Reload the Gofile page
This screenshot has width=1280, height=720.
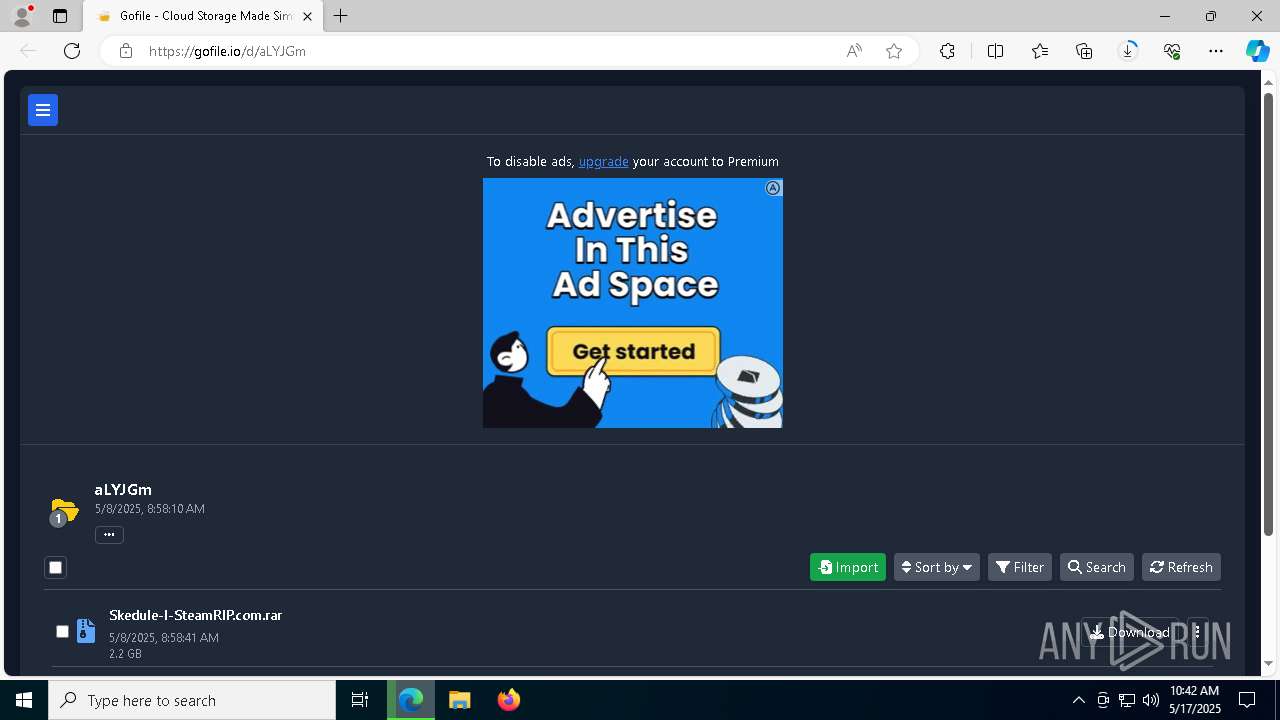pos(72,51)
